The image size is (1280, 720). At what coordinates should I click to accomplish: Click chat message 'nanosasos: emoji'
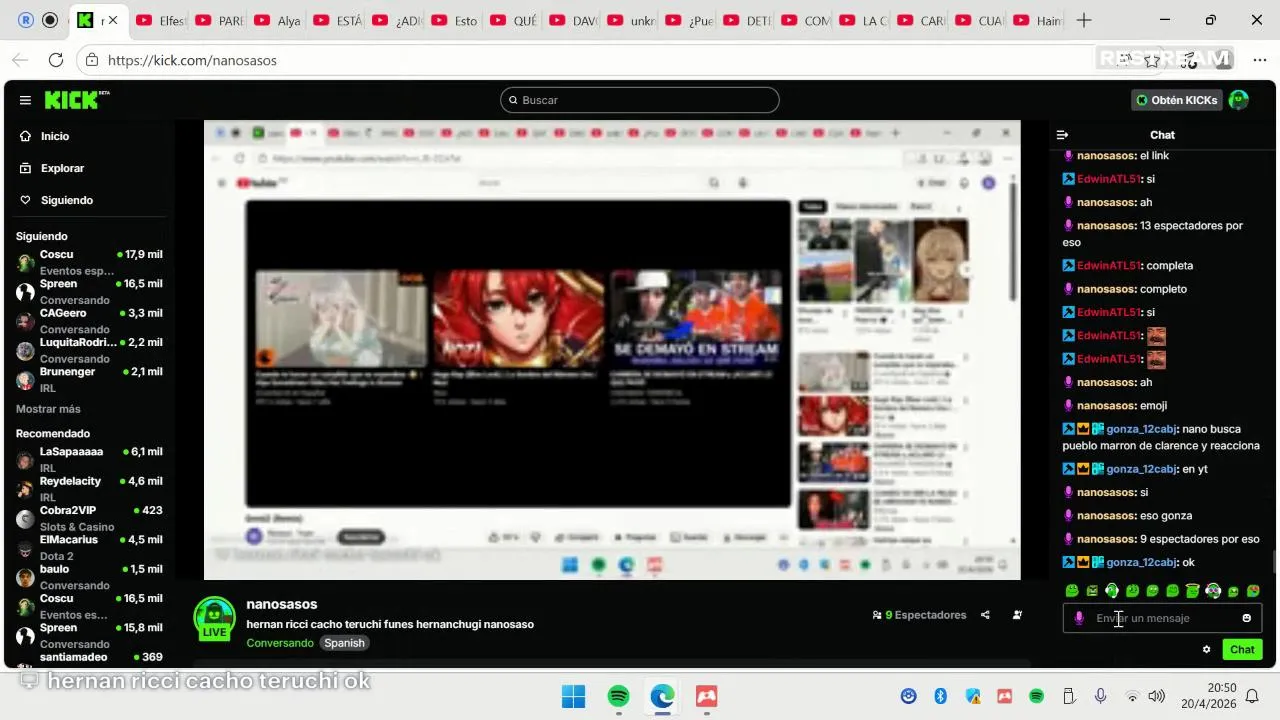point(1115,405)
